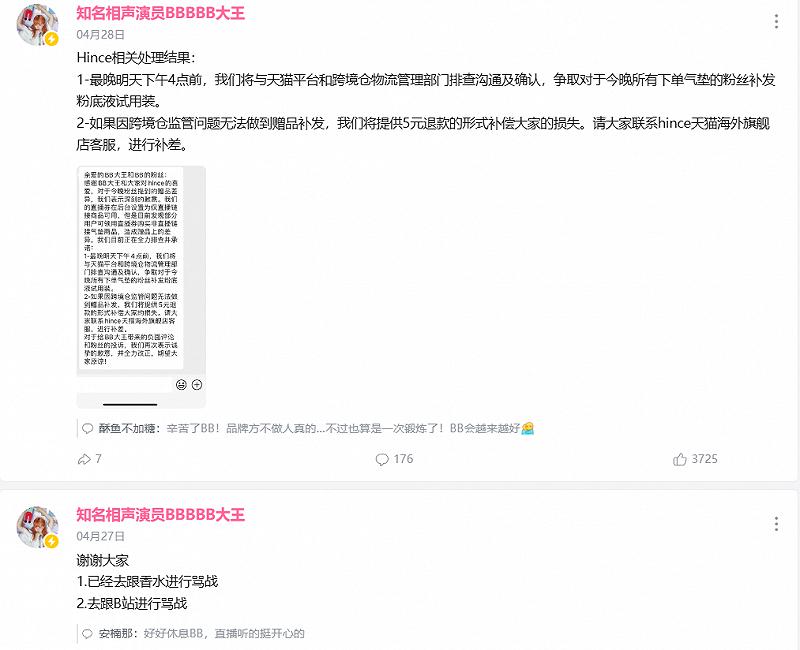The height and width of the screenshot is (650, 800).
Task: Click comment bubble icon beside 安楠那
Action: (x=88, y=634)
